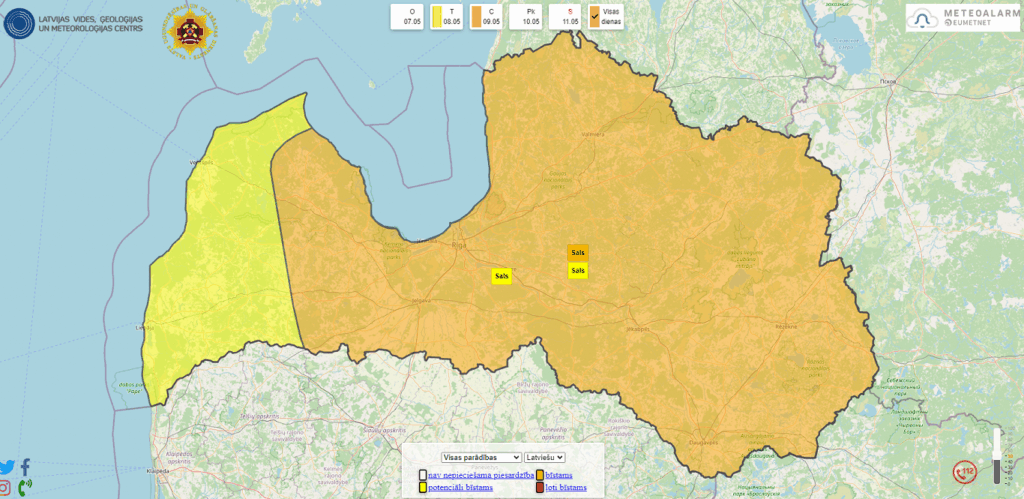Viewport: 1024px width, 499px height.
Task: Click the Meteoalarm Eumetnet logo
Action: (962, 17)
